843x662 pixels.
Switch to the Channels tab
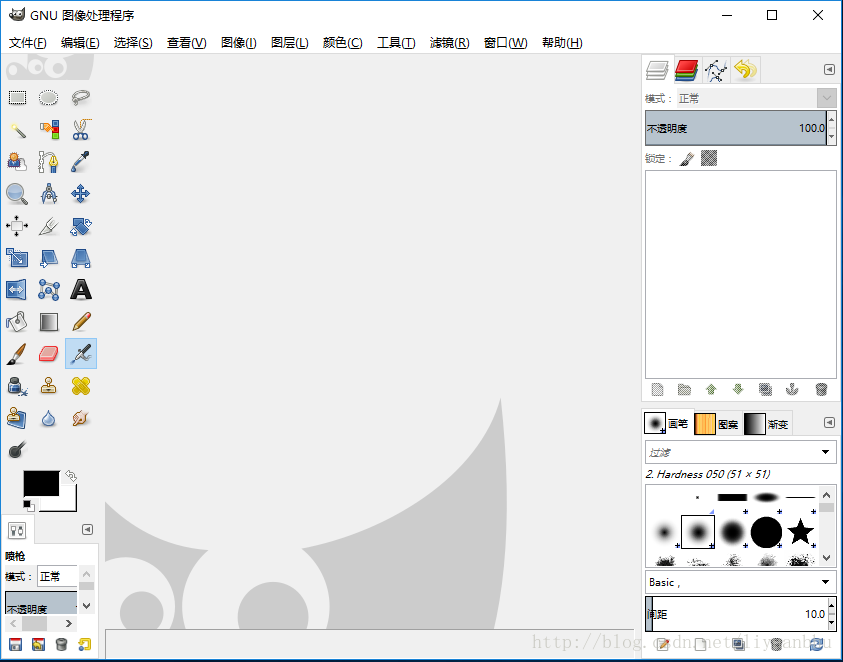[687, 70]
